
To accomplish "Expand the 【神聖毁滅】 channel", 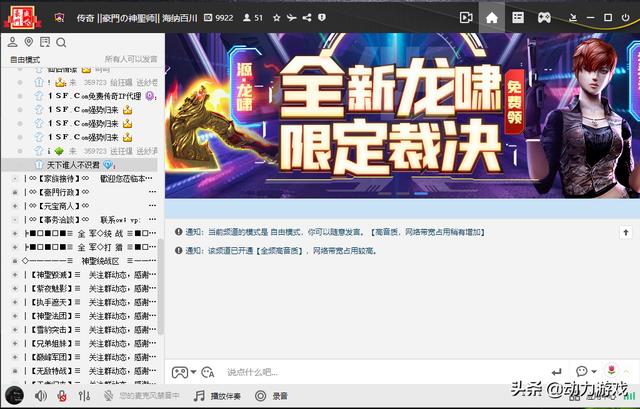I will pyautogui.click(x=15, y=275).
